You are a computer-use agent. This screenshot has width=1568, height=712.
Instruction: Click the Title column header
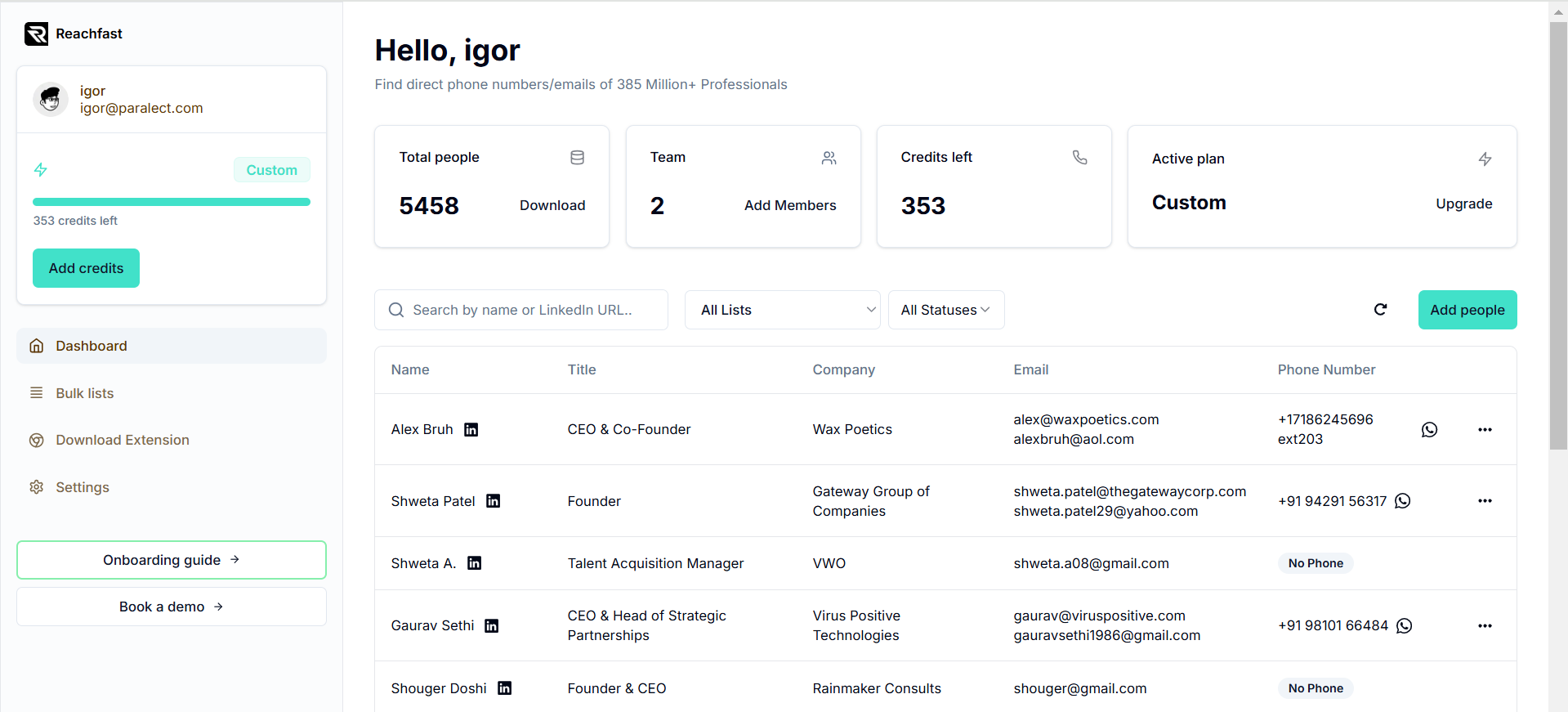point(582,369)
